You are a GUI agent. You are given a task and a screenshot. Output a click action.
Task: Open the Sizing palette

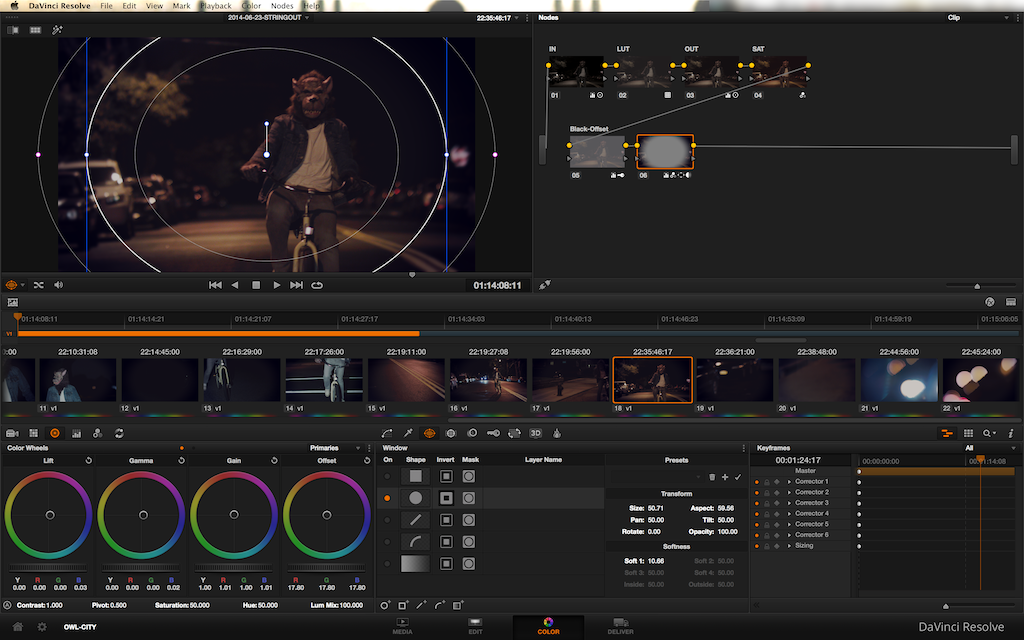point(515,433)
